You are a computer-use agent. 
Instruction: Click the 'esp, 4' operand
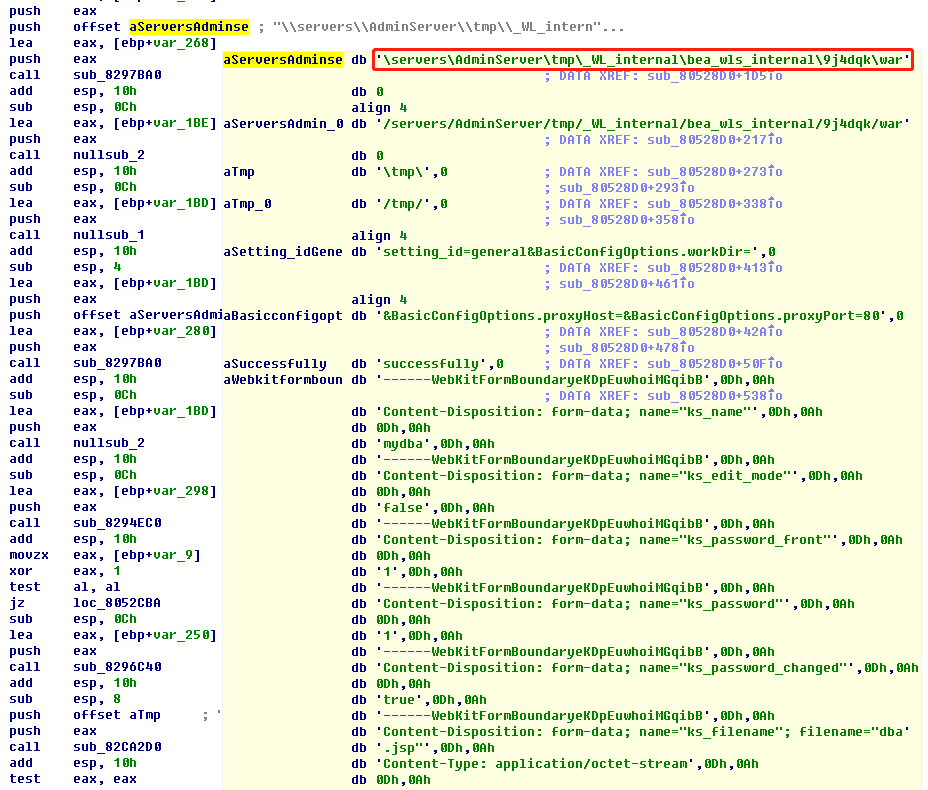point(96,267)
